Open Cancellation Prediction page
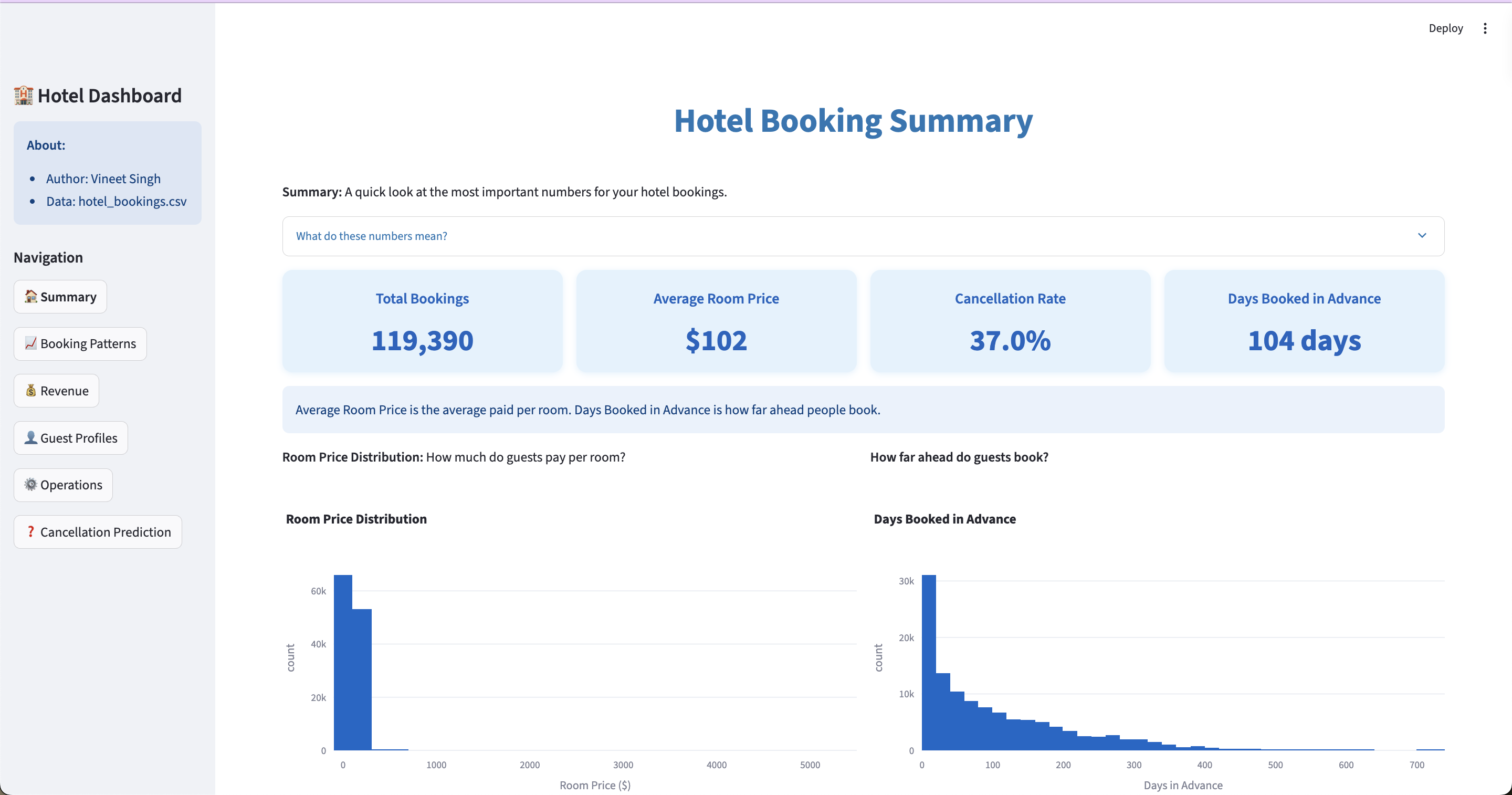1512x795 pixels. point(98,531)
